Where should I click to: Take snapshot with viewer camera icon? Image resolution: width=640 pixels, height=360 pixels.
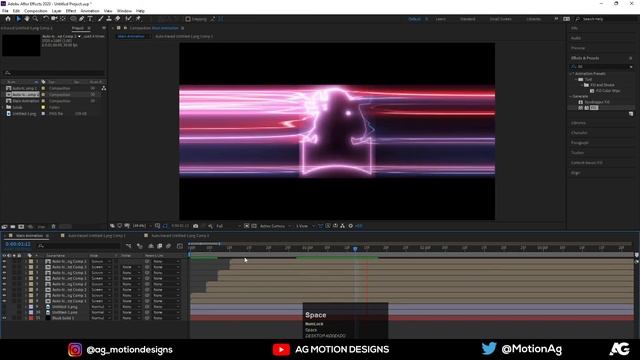click(196, 226)
